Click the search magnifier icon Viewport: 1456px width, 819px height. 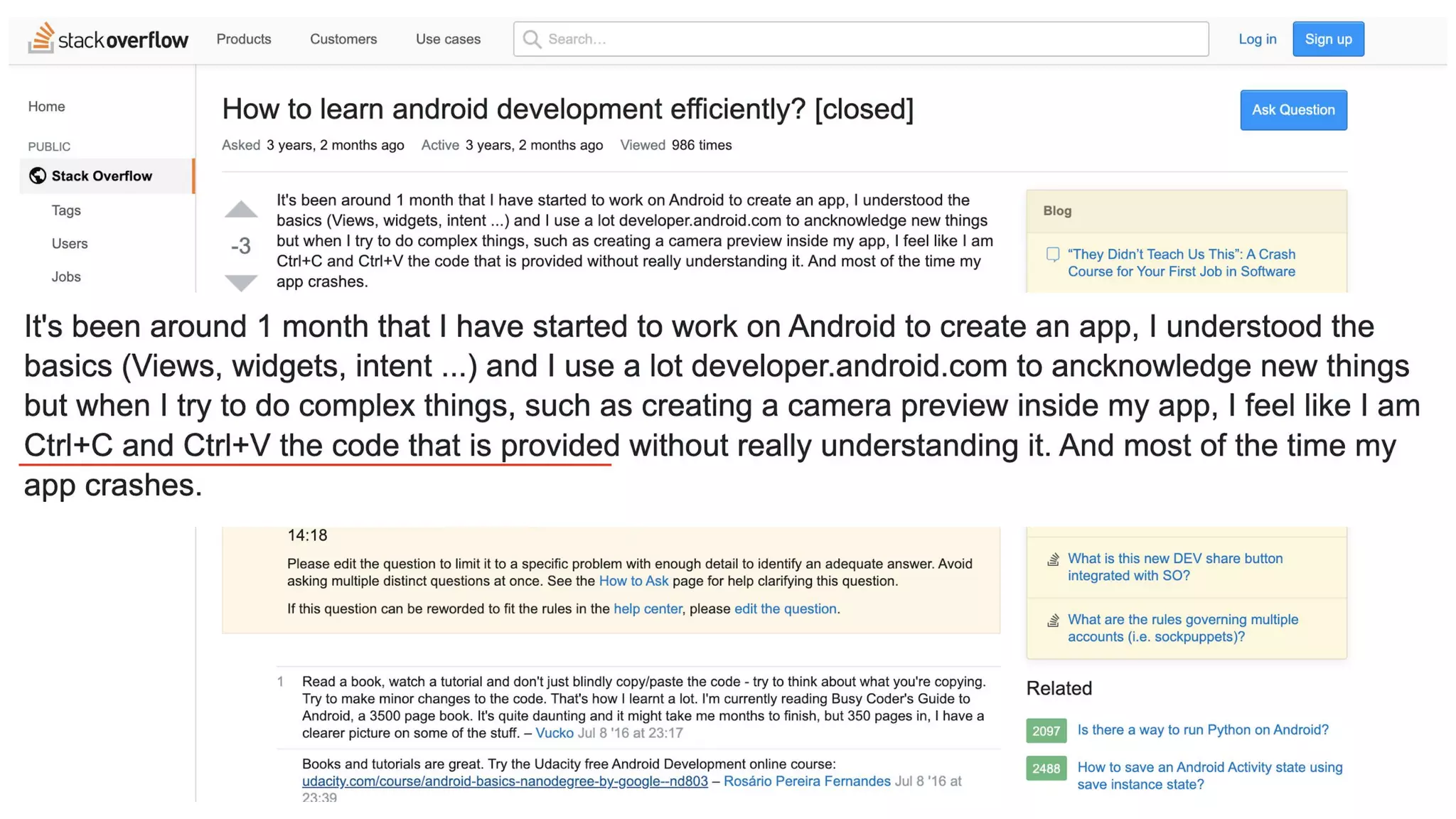click(x=532, y=39)
